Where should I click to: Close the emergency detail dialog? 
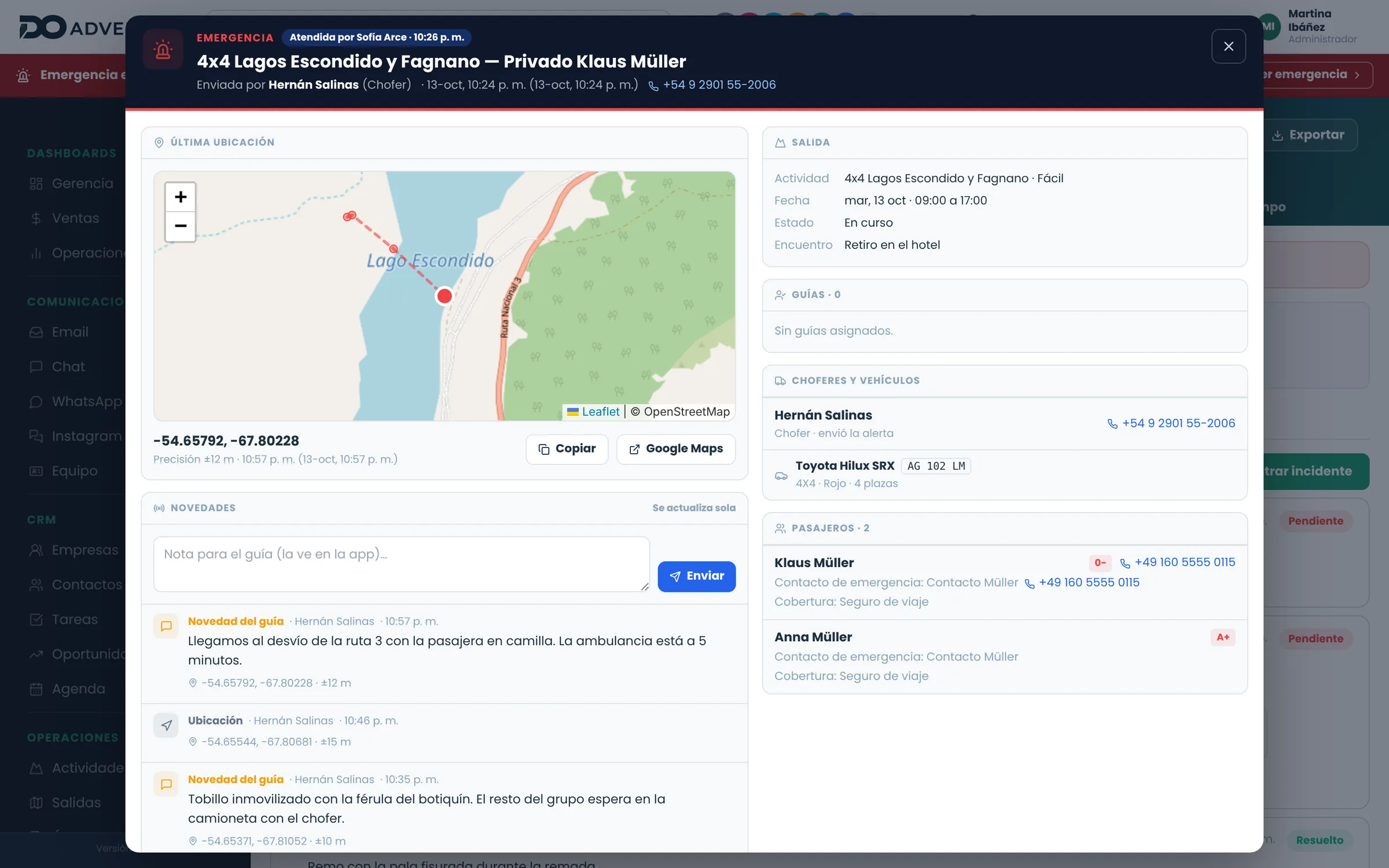click(x=1228, y=46)
